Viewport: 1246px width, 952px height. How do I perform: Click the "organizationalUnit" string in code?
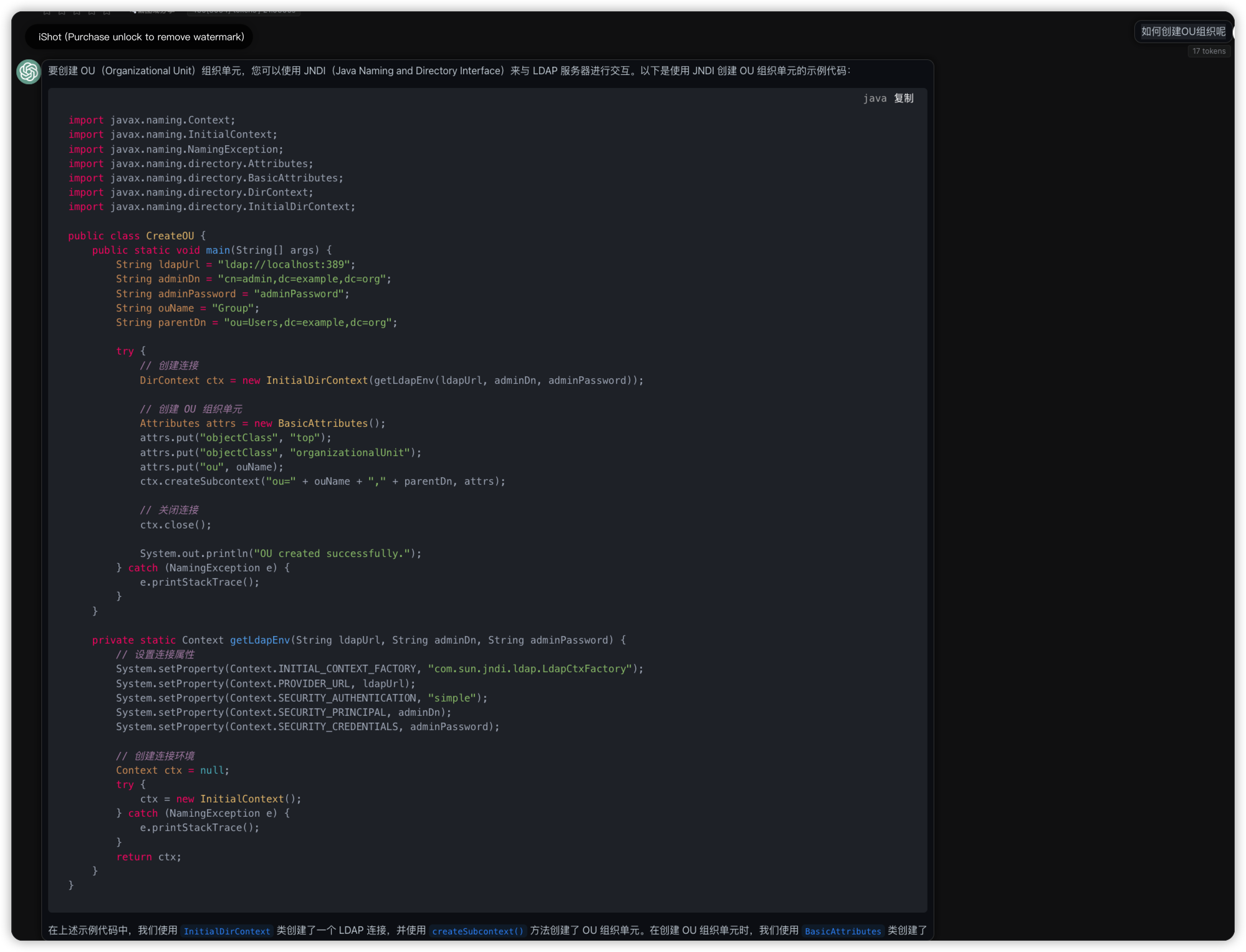[350, 452]
